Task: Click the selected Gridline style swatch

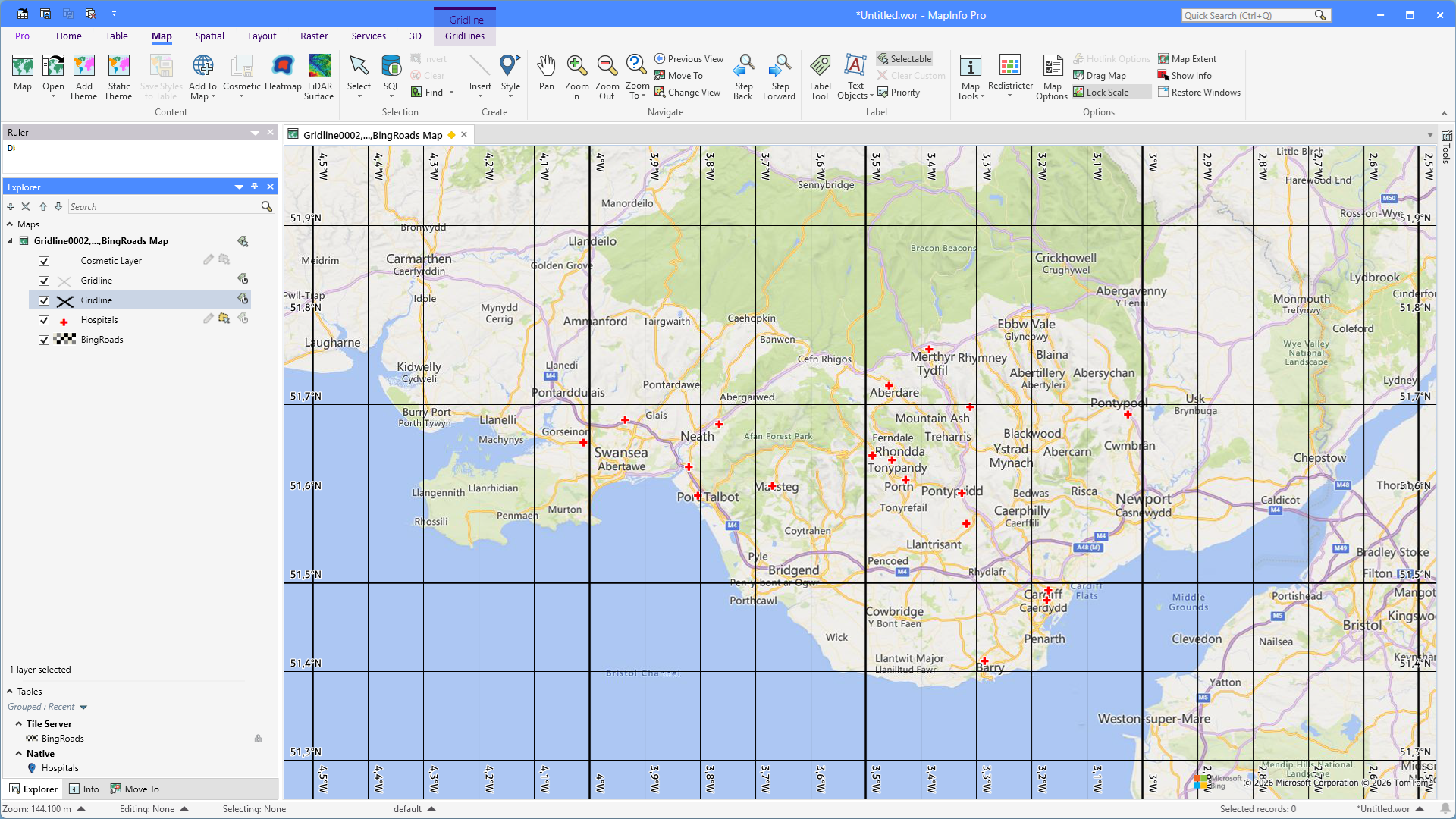Action: tap(65, 300)
